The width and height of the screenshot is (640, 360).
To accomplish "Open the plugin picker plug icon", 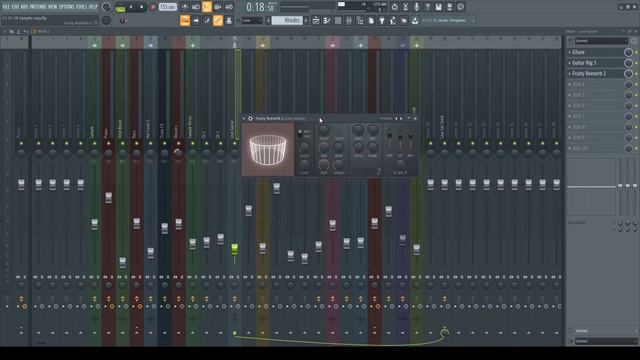I will point(382,20).
